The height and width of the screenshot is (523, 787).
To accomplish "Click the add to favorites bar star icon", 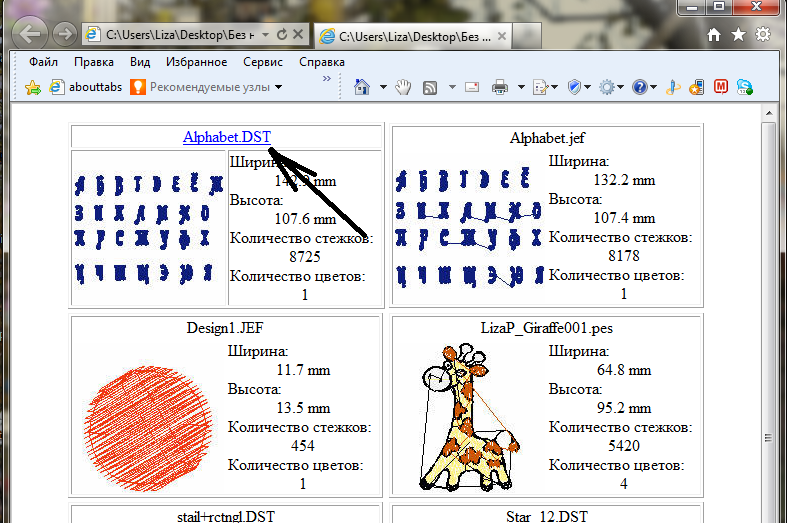I will pyautogui.click(x=33, y=88).
